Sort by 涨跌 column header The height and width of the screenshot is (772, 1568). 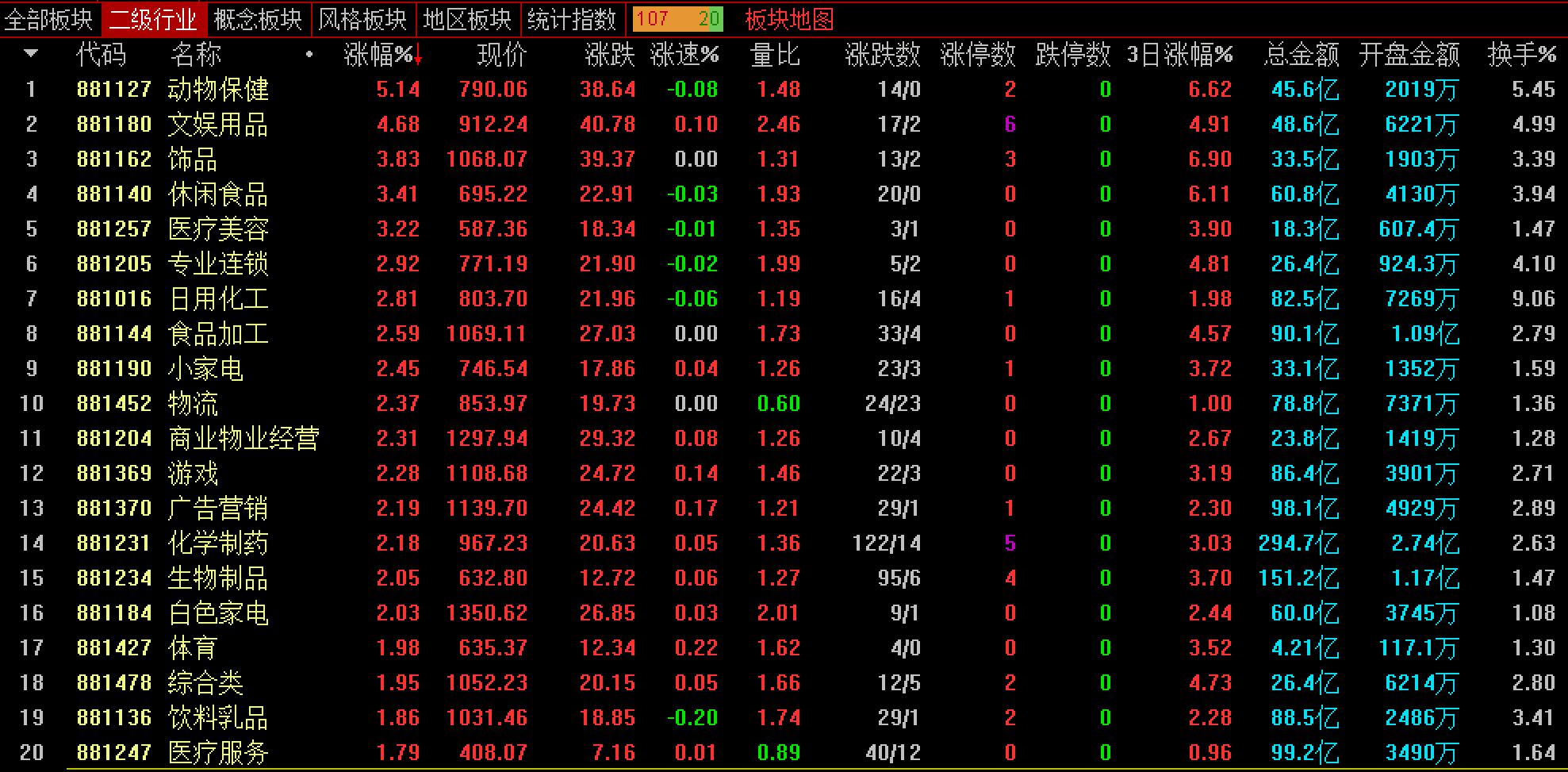[x=610, y=55]
